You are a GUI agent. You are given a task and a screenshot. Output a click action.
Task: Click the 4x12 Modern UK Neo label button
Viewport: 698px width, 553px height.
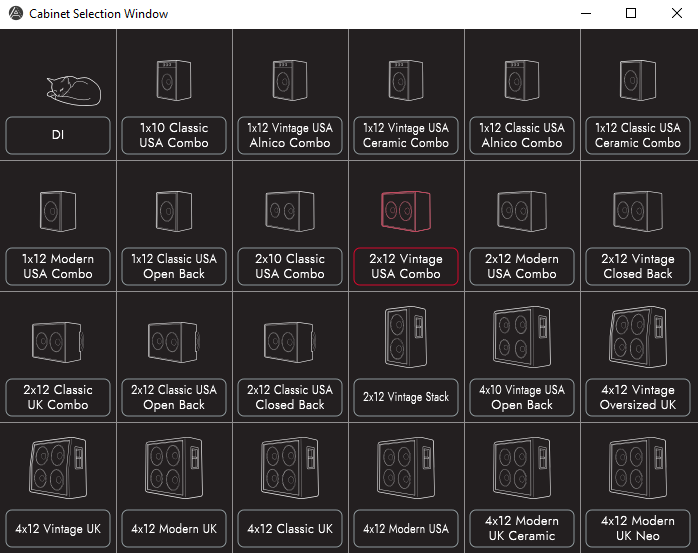(638, 528)
